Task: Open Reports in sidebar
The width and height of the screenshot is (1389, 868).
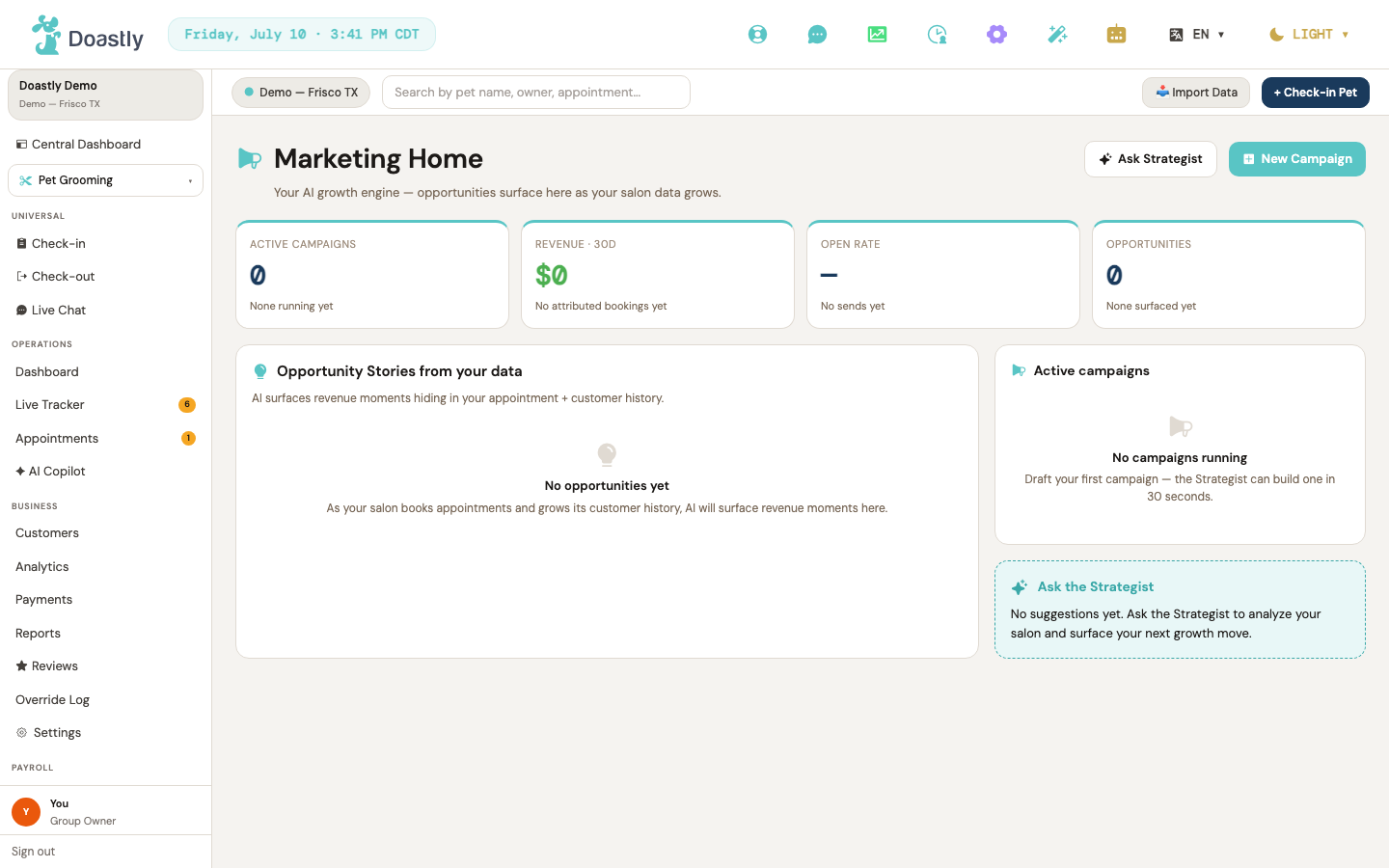Action: (105, 634)
